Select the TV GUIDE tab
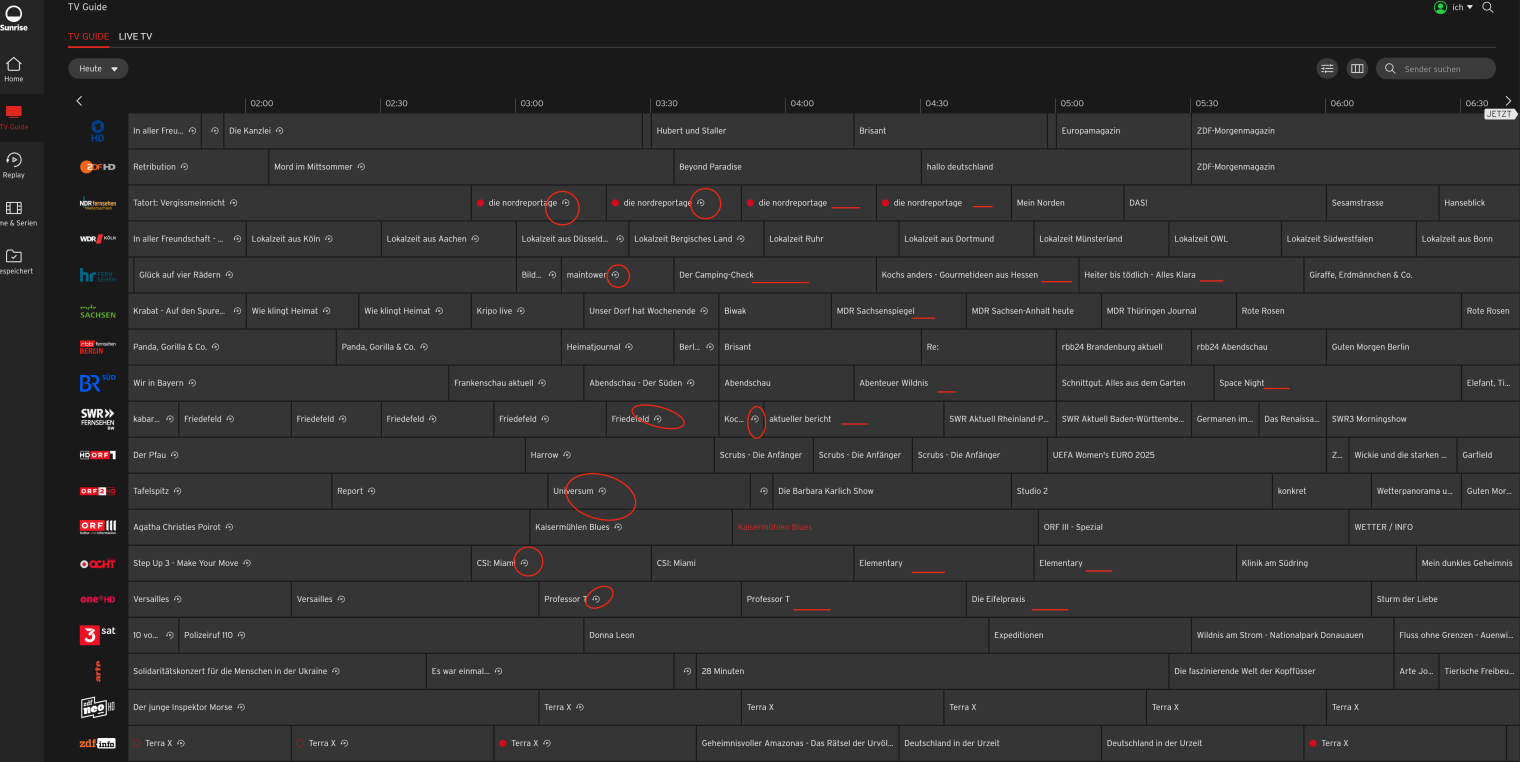Viewport: 1520px width, 762px height. pos(88,37)
